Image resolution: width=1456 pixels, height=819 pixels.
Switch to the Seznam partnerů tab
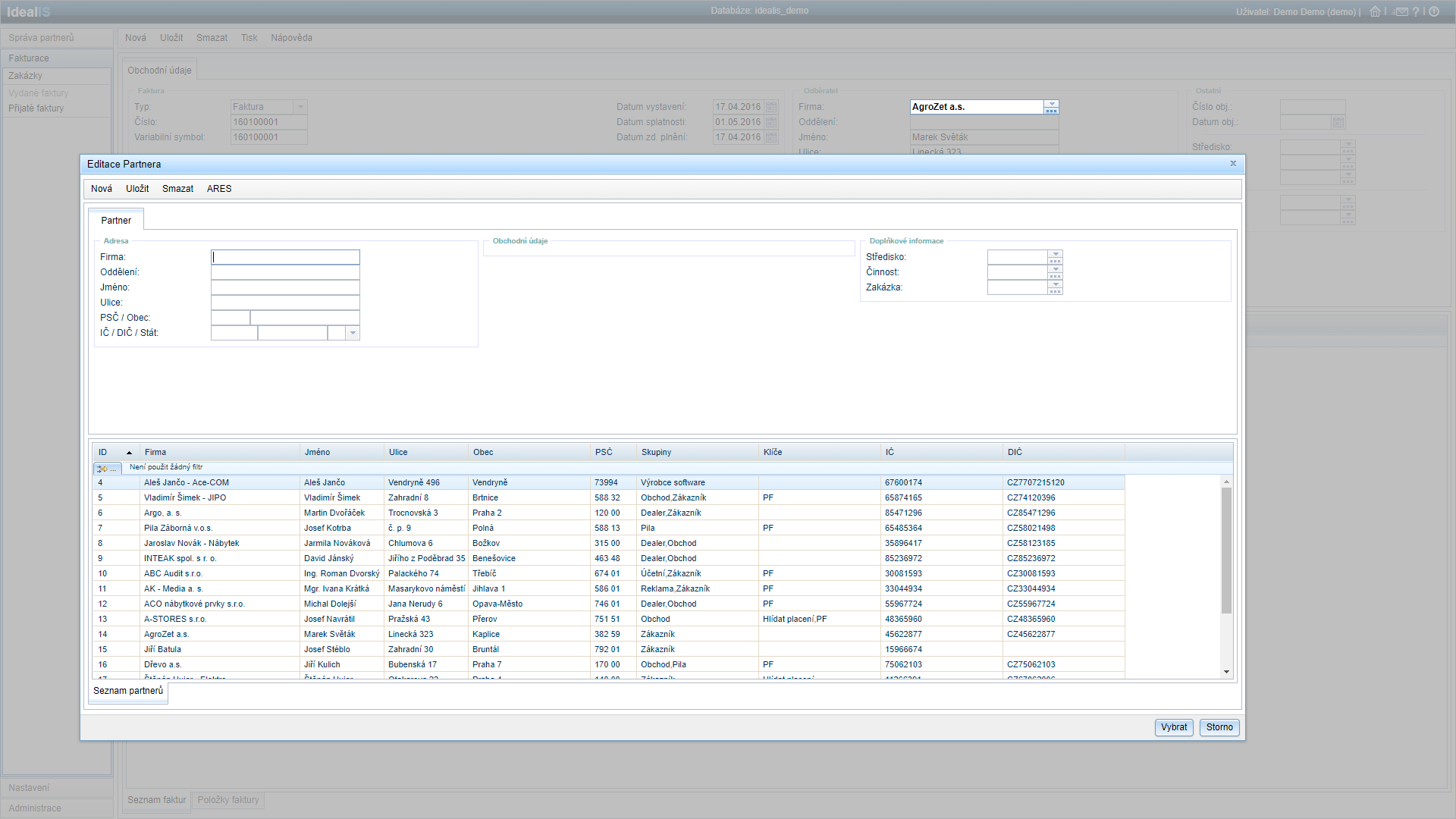(128, 691)
